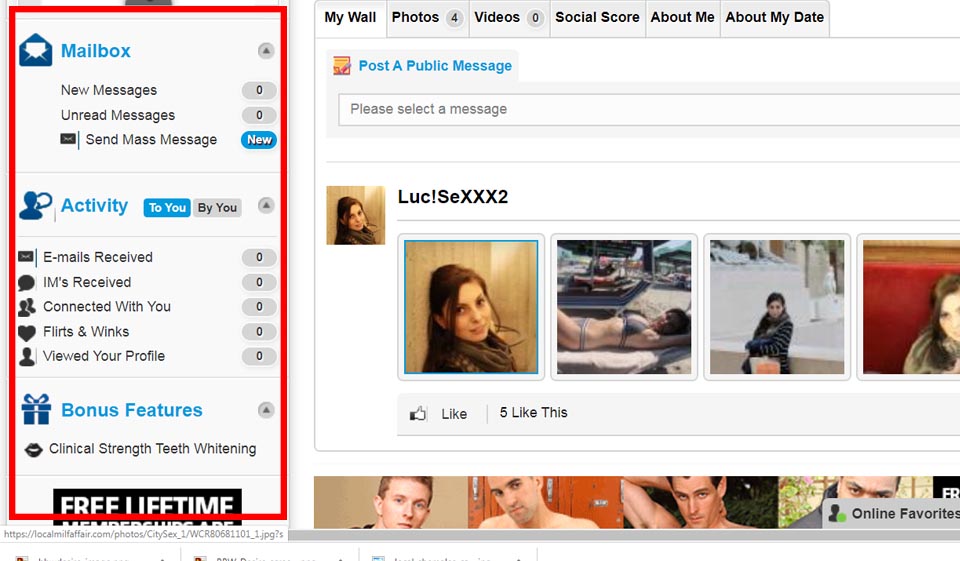960x561 pixels.
Task: Open Clinical Strength Teeth Whitening link
Action: [152, 449]
